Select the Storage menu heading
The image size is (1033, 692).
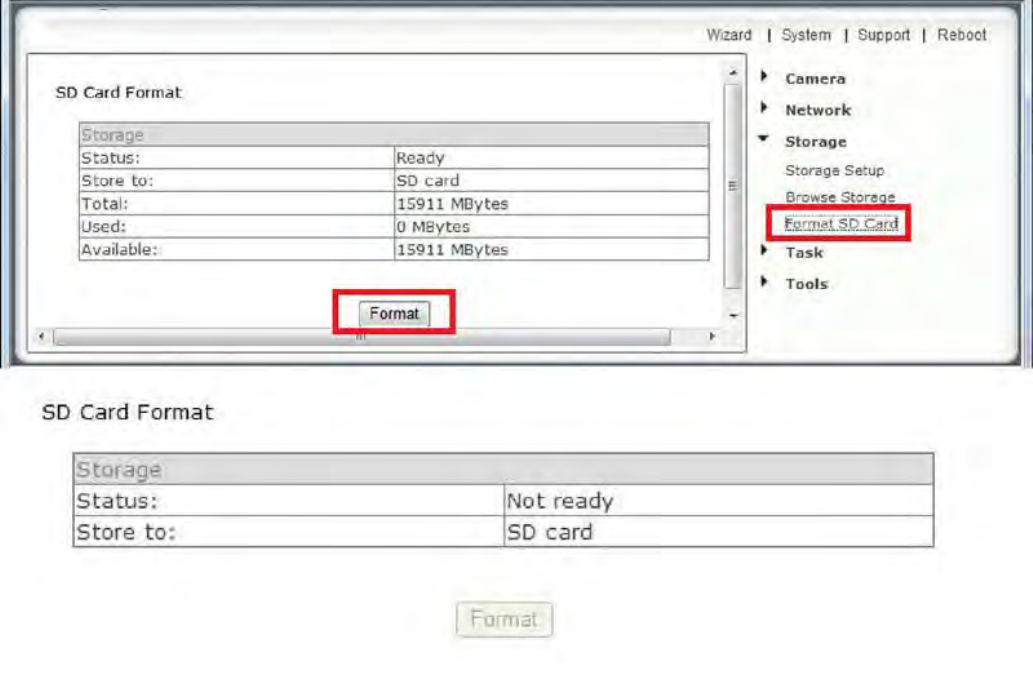click(x=816, y=142)
